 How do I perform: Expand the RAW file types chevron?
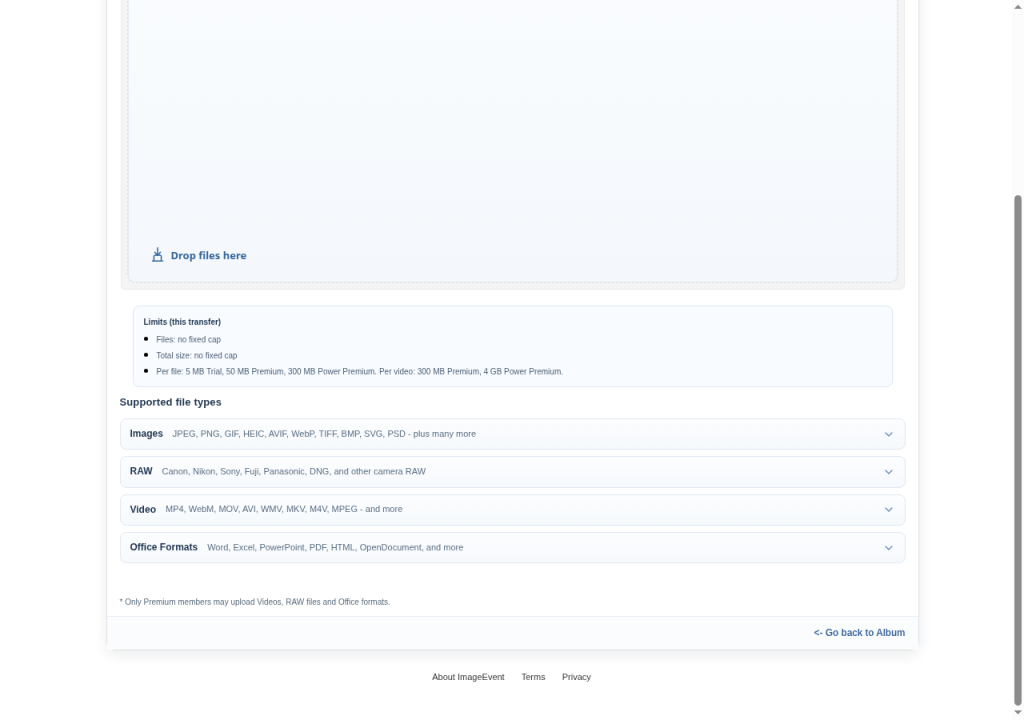tap(888, 472)
